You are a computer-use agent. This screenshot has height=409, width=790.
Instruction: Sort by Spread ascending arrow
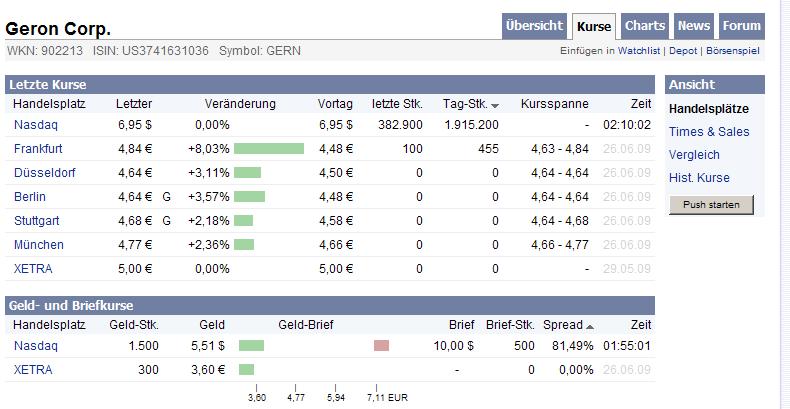pos(590,326)
